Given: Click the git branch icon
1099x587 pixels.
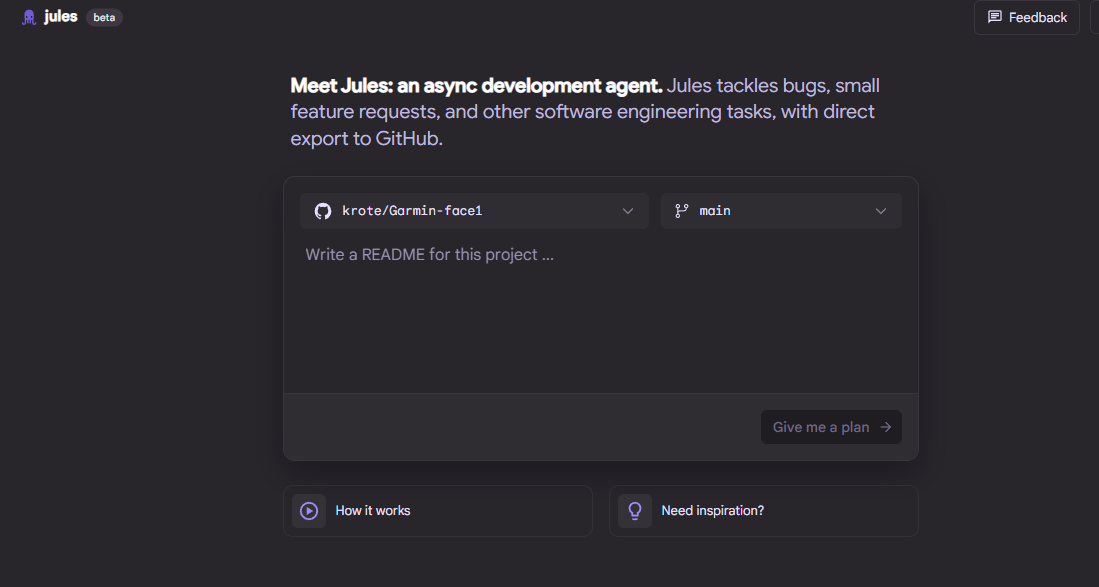Looking at the screenshot, I should click(x=681, y=211).
